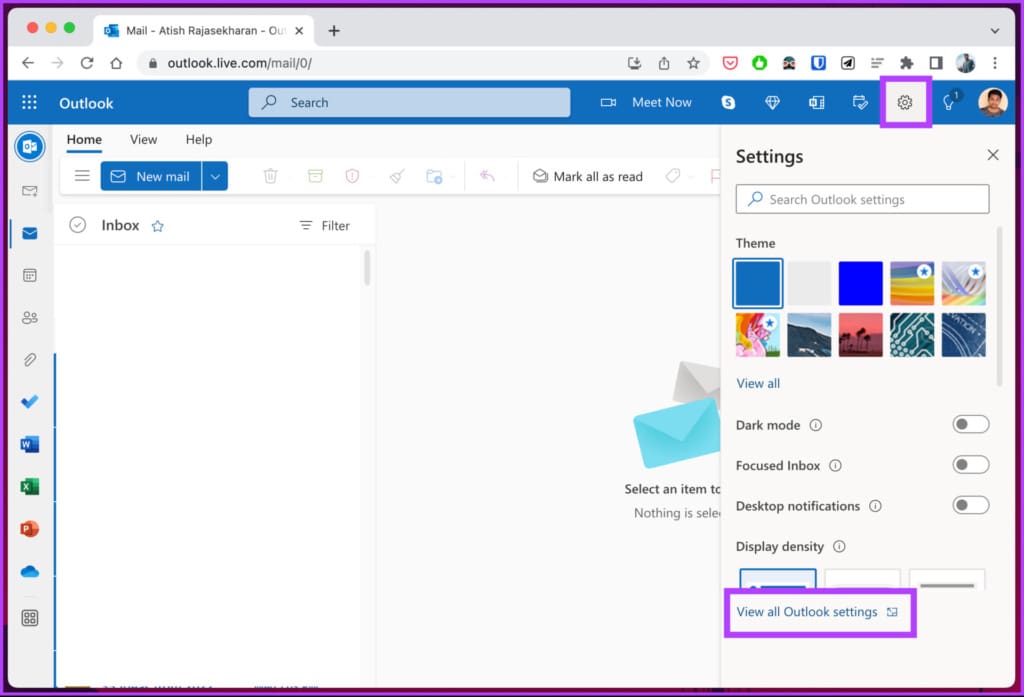Screen dimensions: 1024x697
Task: Select the default blue theme swatch
Action: pyautogui.click(x=757, y=284)
